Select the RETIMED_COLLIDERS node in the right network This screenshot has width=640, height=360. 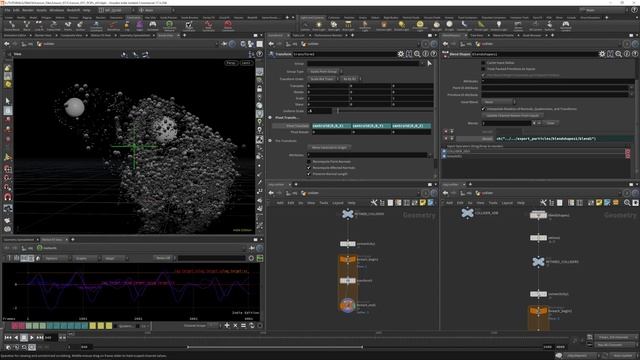click(x=538, y=262)
